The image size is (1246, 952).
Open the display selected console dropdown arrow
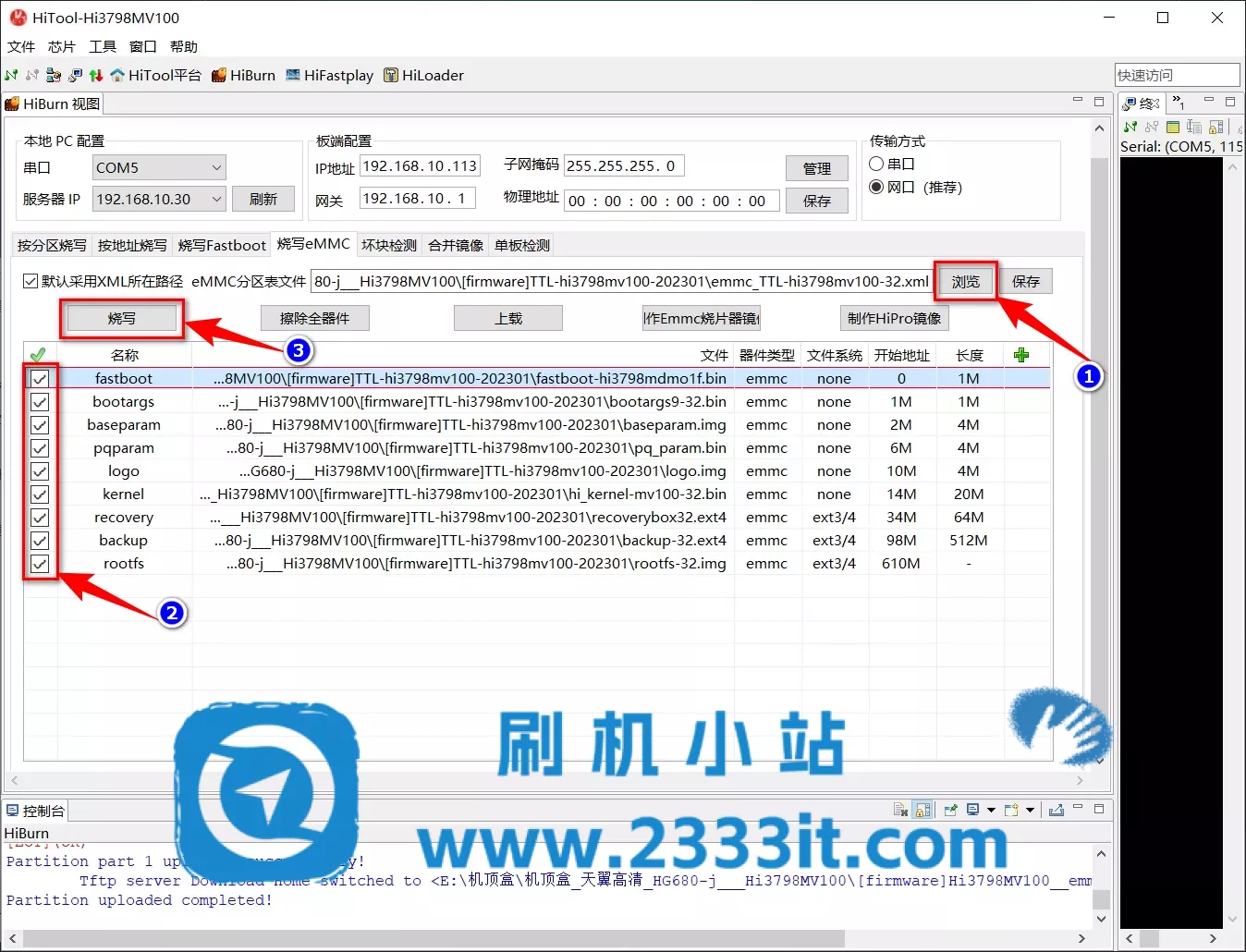click(x=991, y=811)
